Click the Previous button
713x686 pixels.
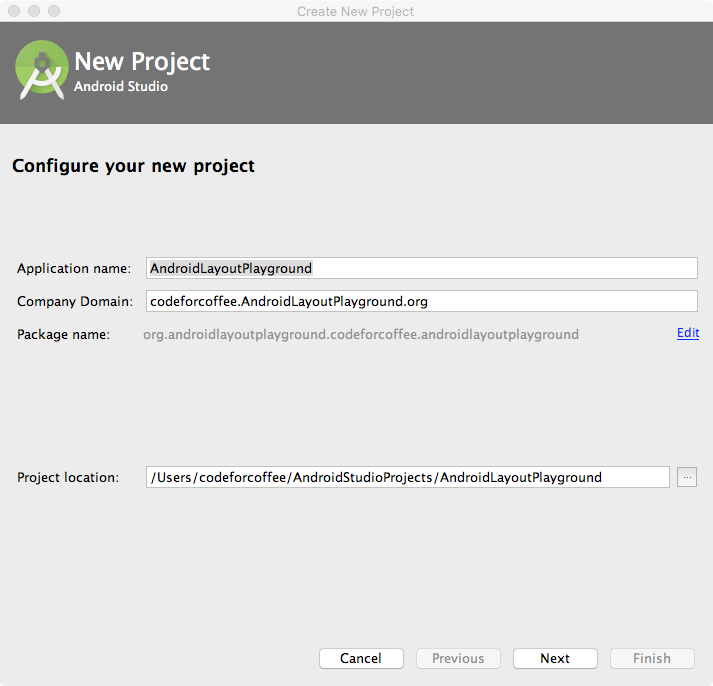pos(458,658)
